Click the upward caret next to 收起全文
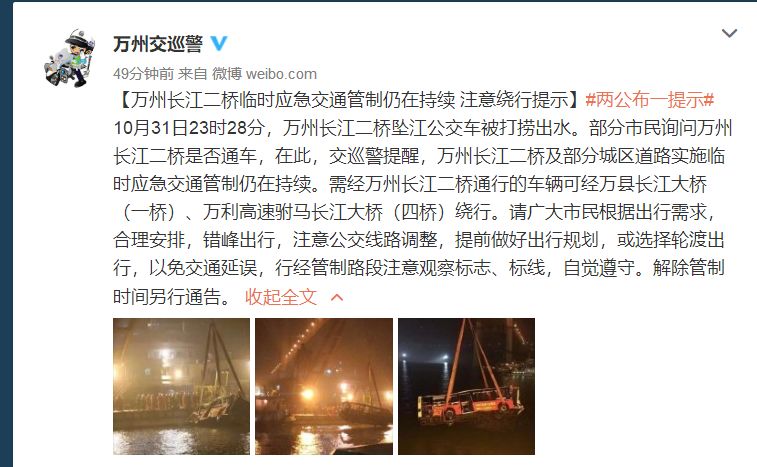757x467 pixels. click(336, 297)
